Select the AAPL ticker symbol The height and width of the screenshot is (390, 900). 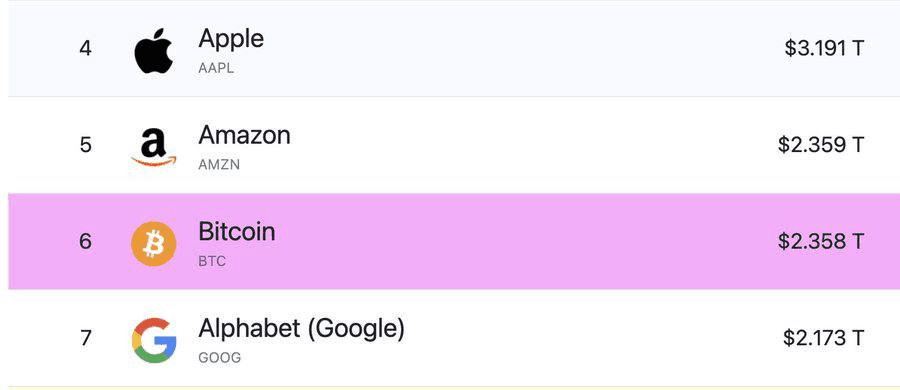(216, 68)
